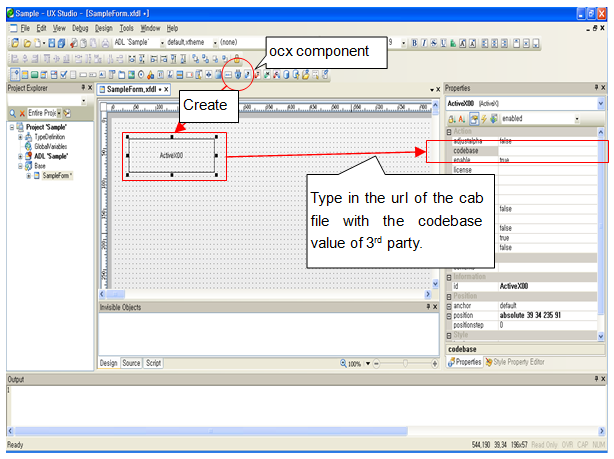Toggle Italic formatting
This screenshot has width=614, height=459.
click(424, 43)
